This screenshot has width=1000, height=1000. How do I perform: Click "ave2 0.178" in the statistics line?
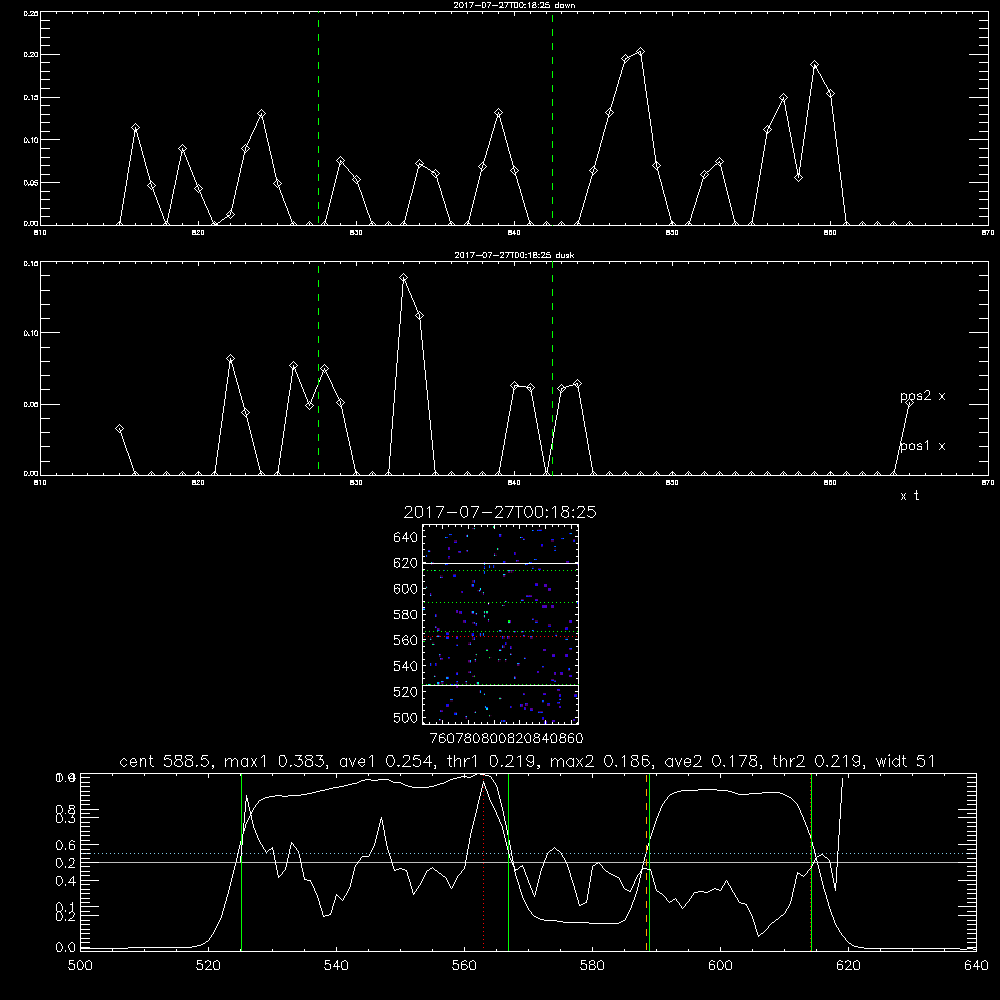[714, 761]
